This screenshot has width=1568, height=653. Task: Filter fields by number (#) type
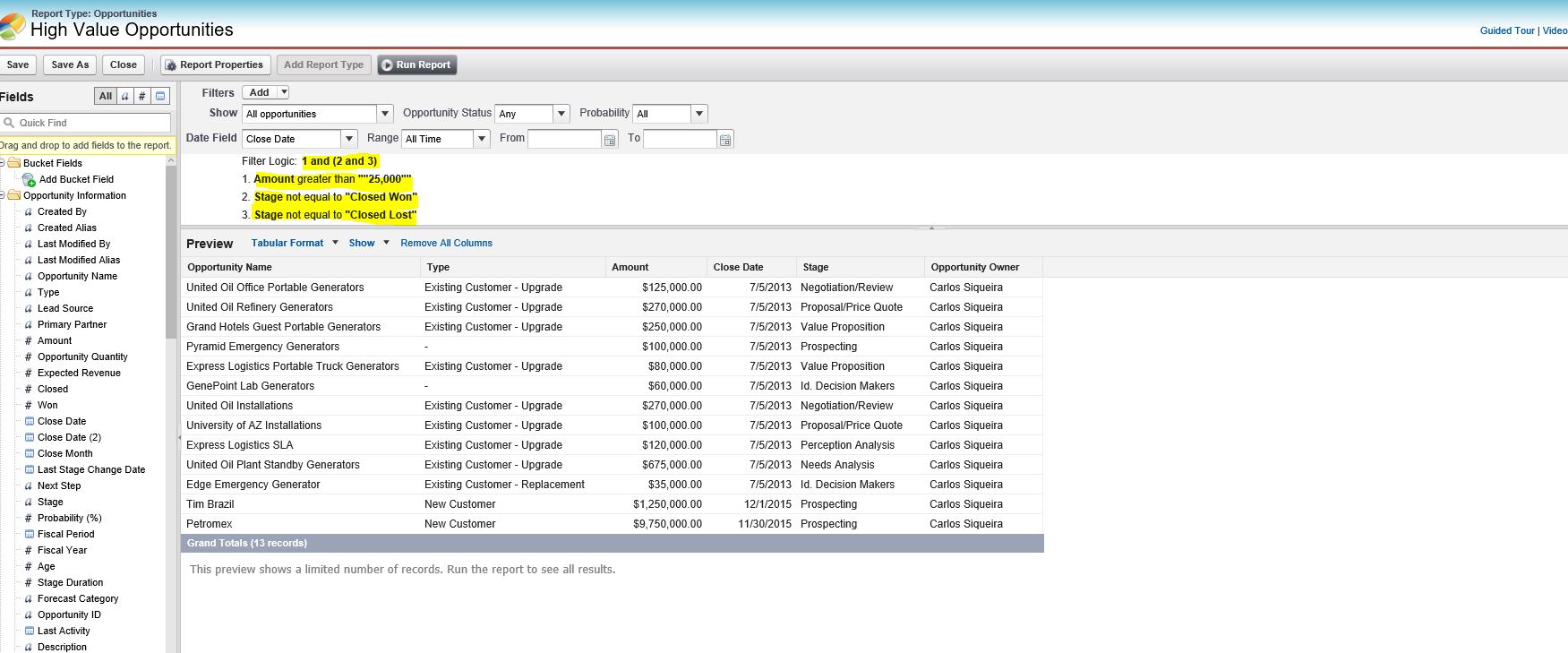click(x=141, y=97)
